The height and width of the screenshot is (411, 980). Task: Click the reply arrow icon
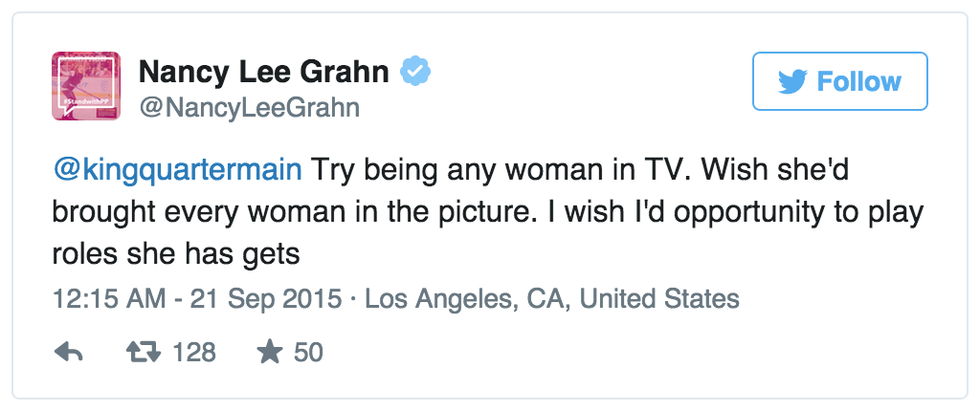[x=67, y=352]
